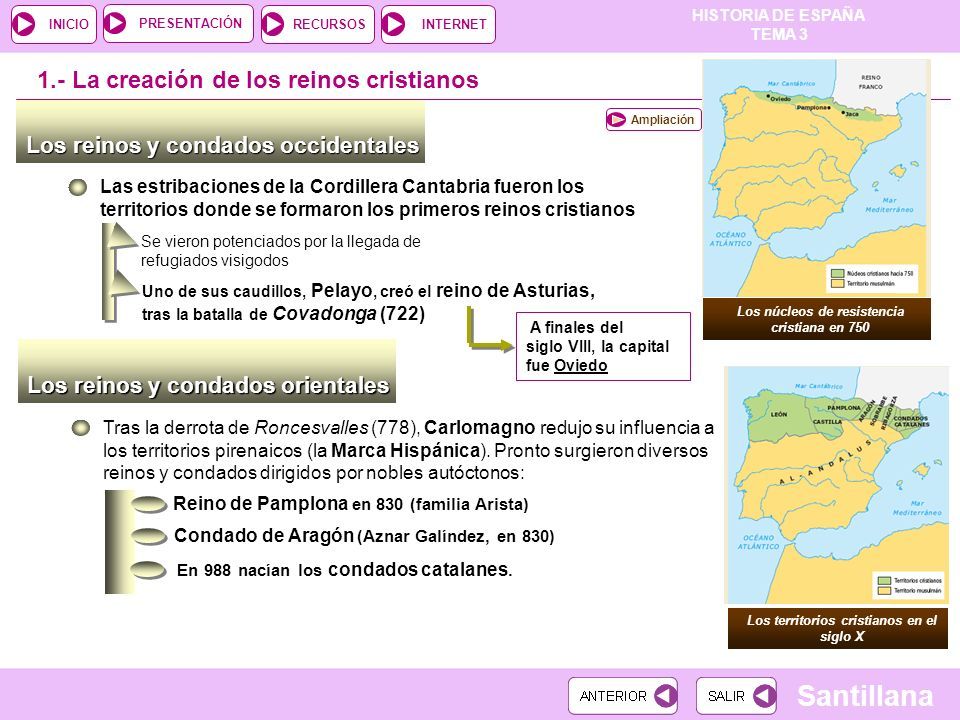The width and height of the screenshot is (960, 720).
Task: Click text 'condados catalanes'
Action: click(418, 570)
